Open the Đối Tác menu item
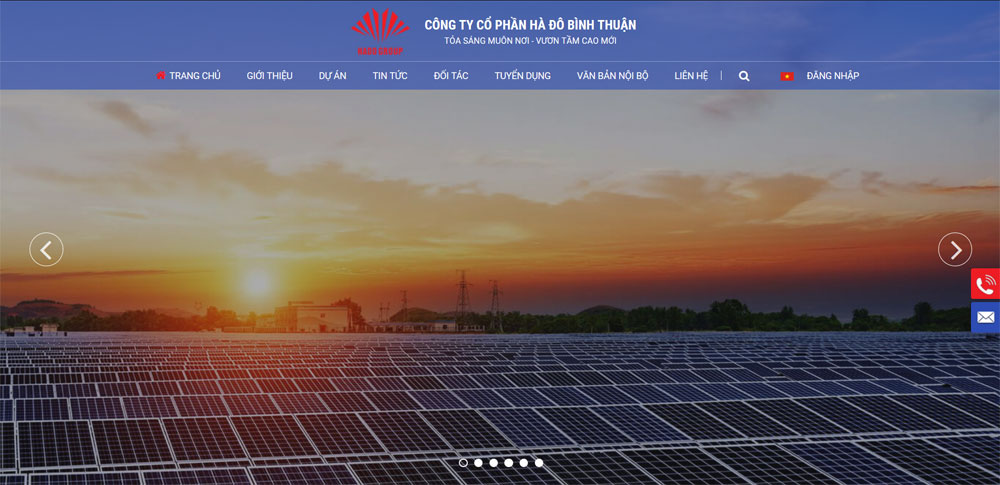 pyautogui.click(x=451, y=75)
